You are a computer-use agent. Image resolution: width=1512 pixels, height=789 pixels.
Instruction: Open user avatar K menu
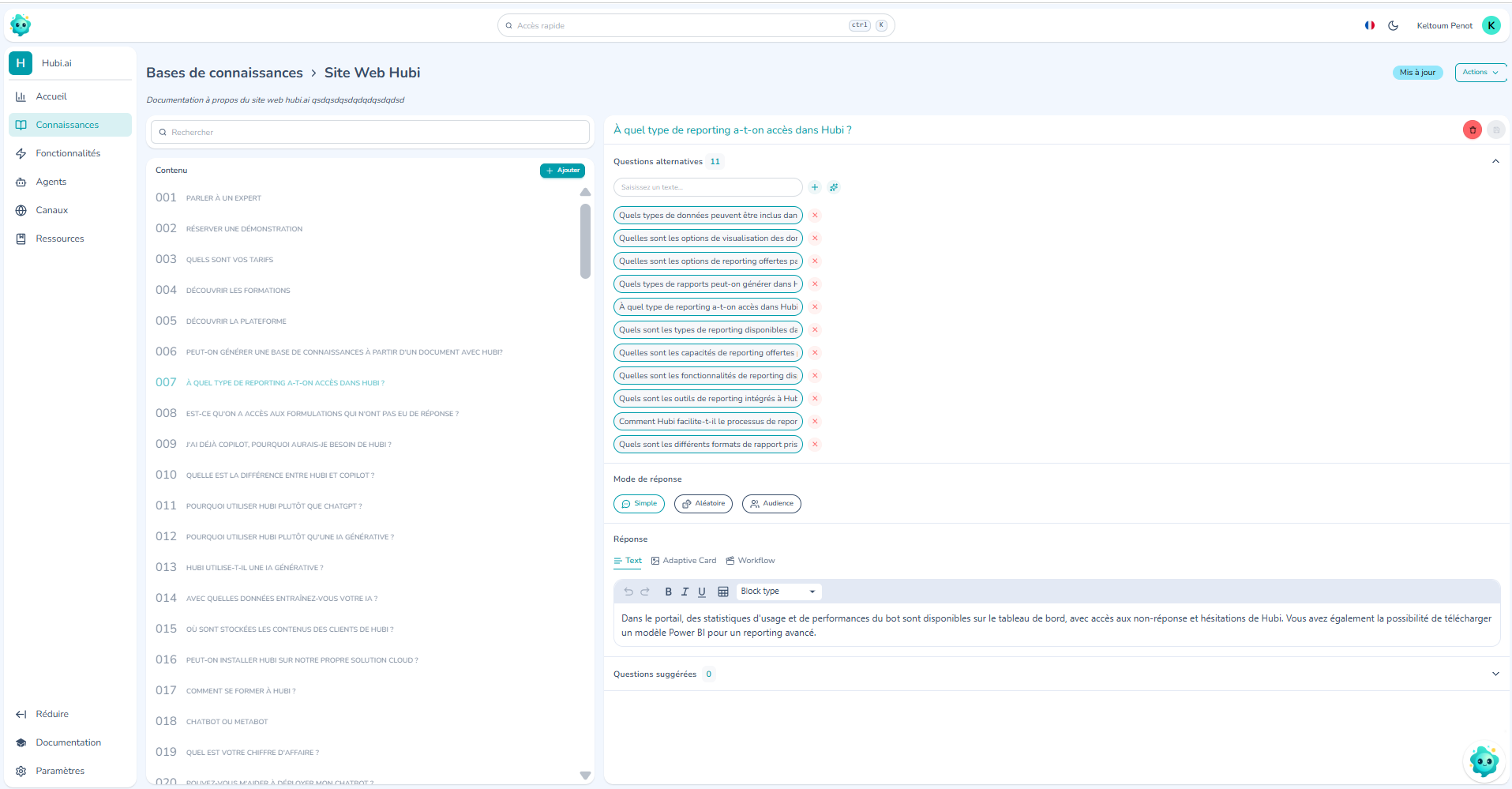point(1491,25)
